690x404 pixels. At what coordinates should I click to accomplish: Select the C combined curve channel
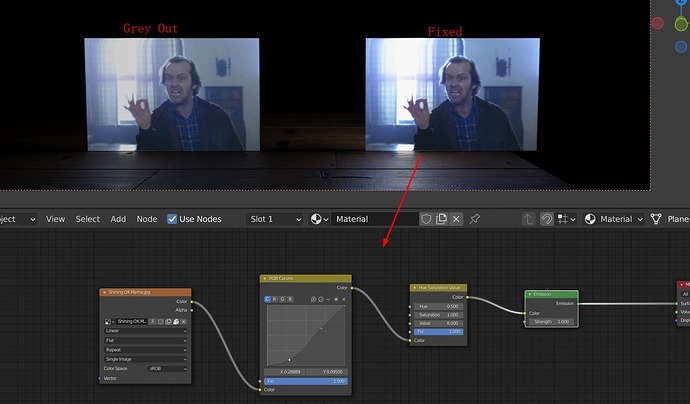pos(267,299)
